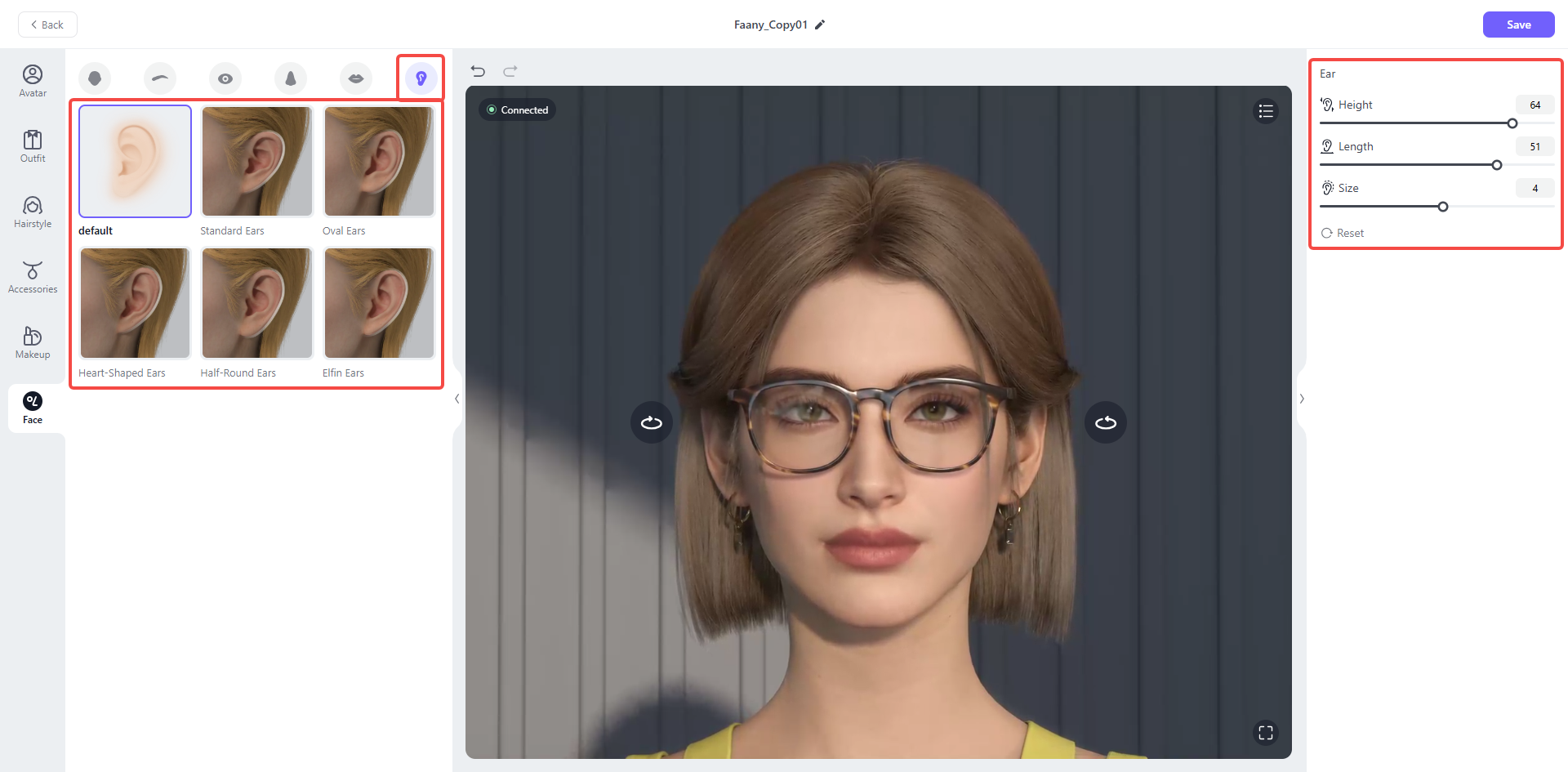1568x772 pixels.
Task: Choose the Half-Round Ears preset
Action: tap(256, 303)
